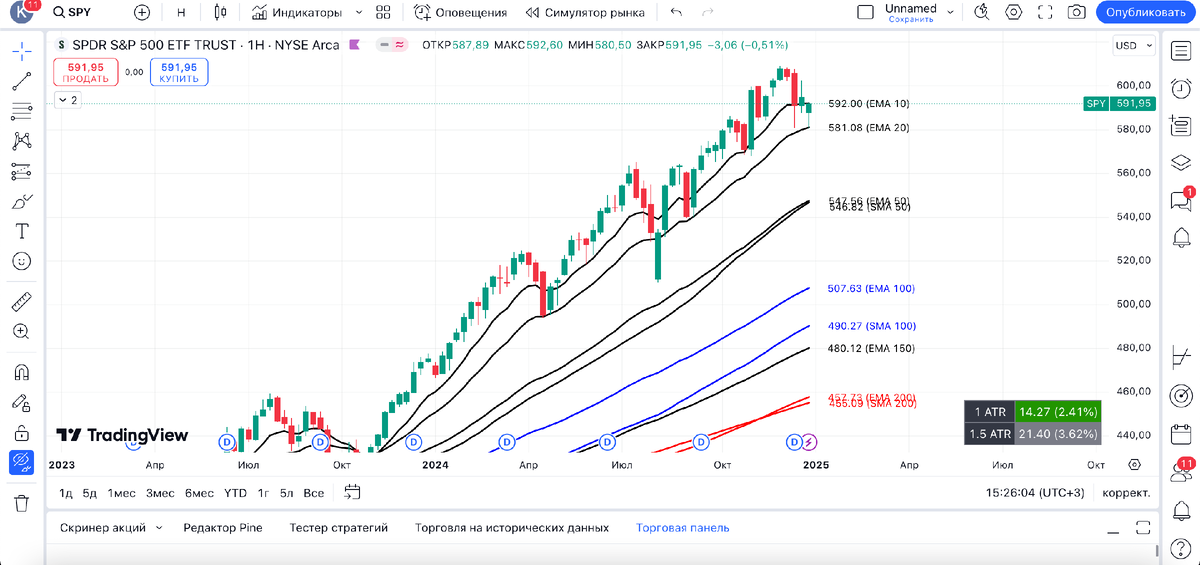Open the Индикаторы dropdown arrow
Image resolution: width=1200 pixels, height=565 pixels.
pos(358,13)
